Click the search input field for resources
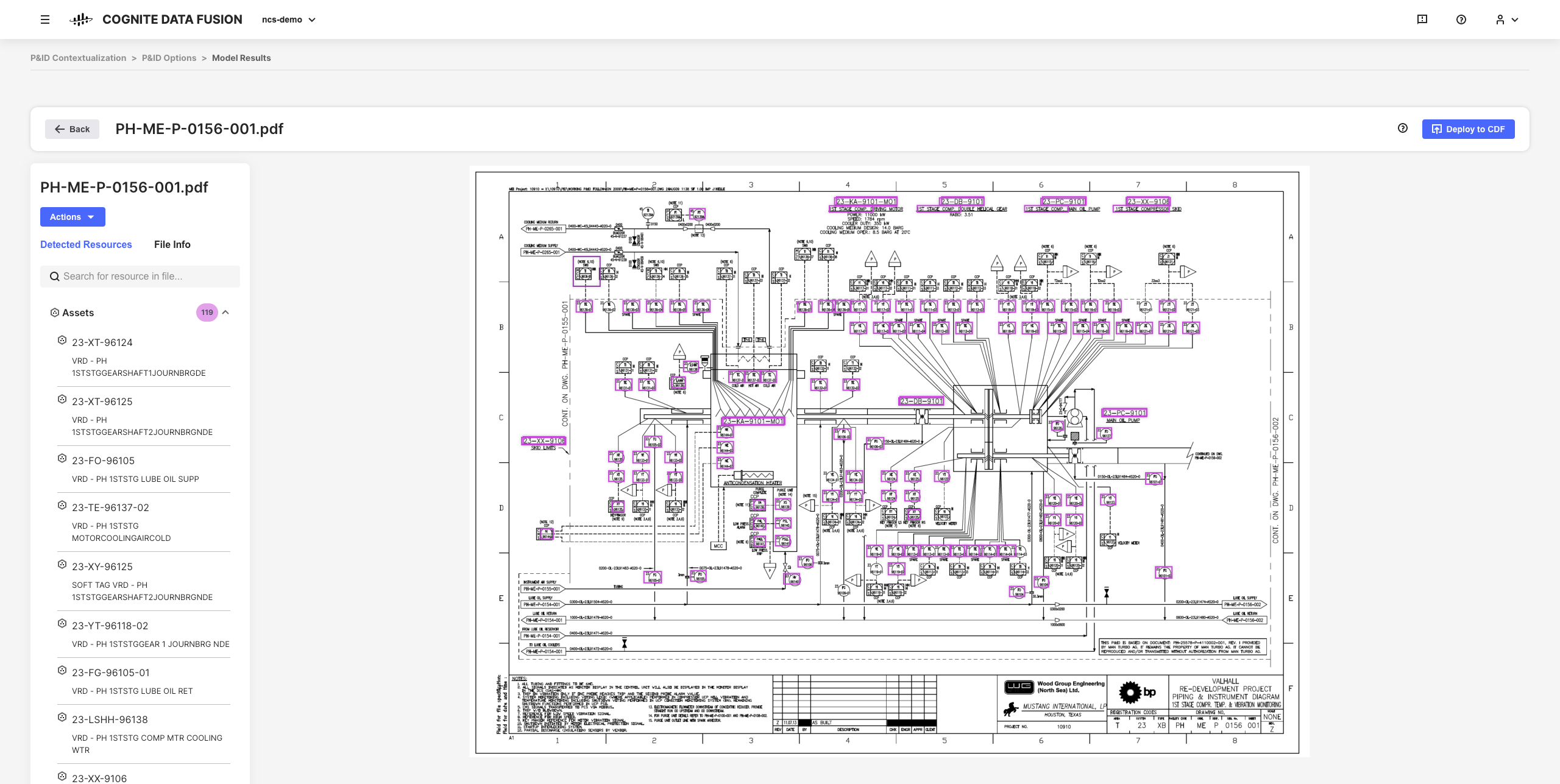Viewport: 1560px width, 784px height. 140,276
